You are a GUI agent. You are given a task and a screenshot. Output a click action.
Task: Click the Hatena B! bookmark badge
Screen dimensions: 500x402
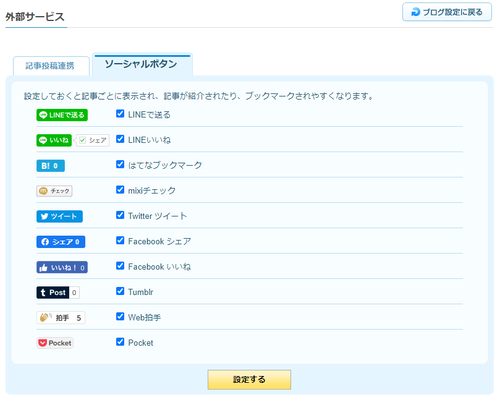(x=50, y=166)
